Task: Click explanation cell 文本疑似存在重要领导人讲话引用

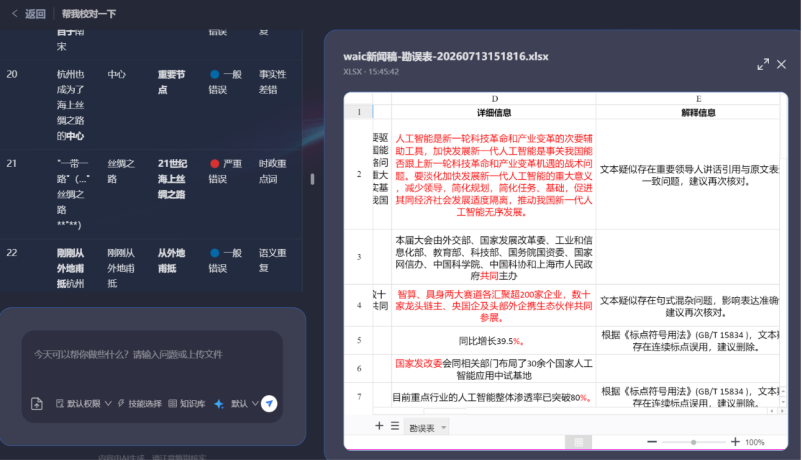Action: click(x=688, y=175)
